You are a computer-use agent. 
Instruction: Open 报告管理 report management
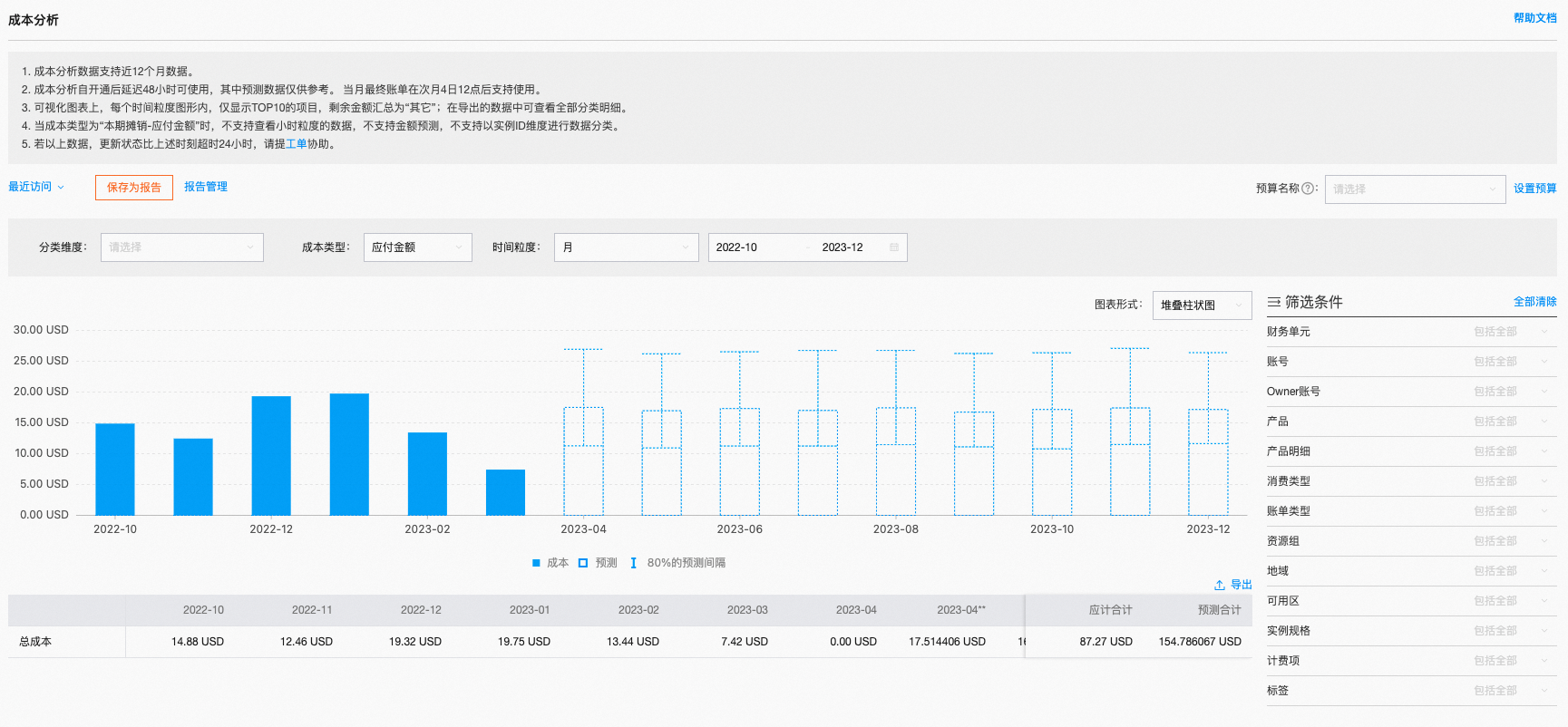[206, 187]
